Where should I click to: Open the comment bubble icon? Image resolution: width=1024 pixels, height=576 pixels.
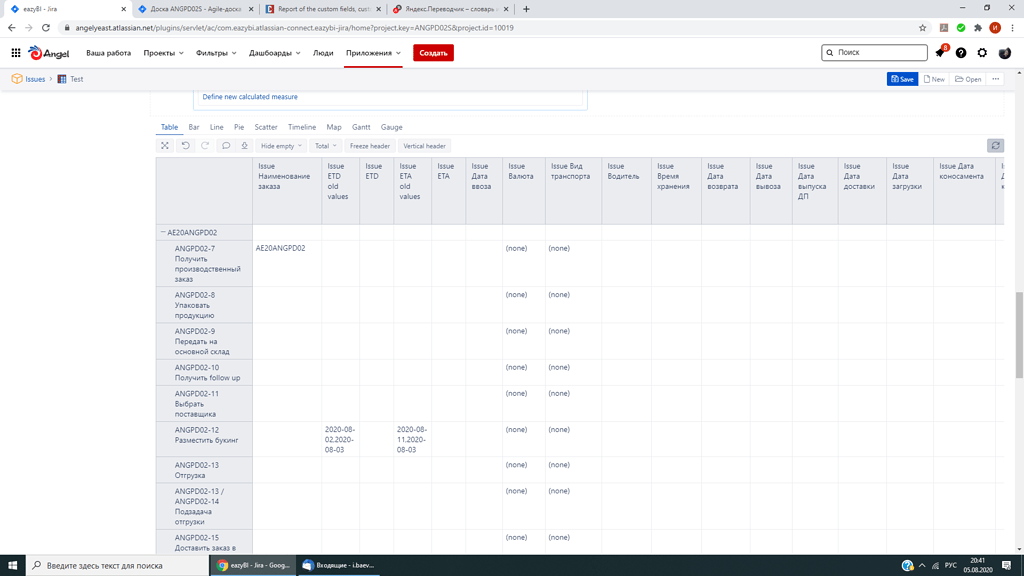[225, 145]
